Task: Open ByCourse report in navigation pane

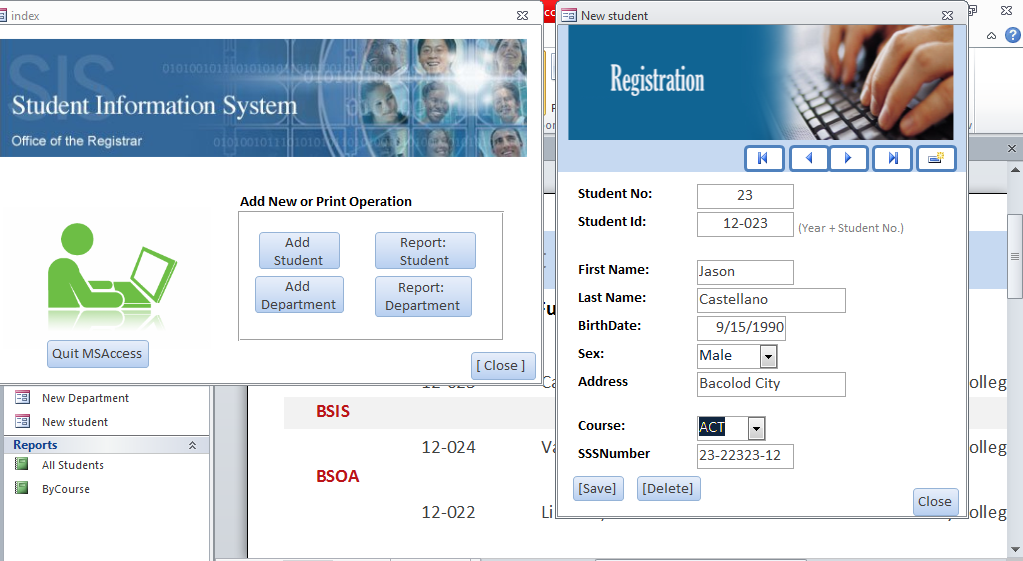Action: 66,489
